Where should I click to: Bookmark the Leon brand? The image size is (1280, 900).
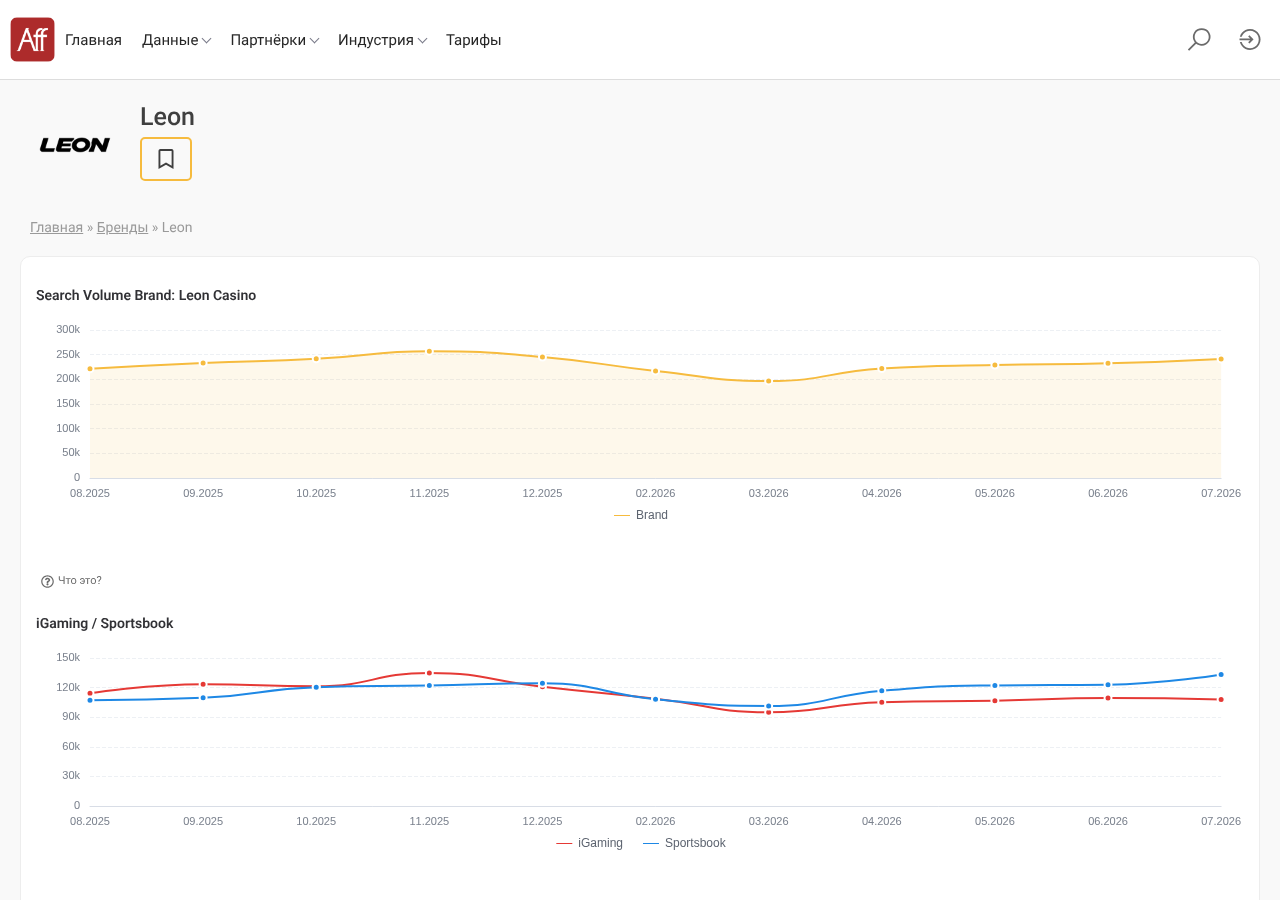pos(166,159)
